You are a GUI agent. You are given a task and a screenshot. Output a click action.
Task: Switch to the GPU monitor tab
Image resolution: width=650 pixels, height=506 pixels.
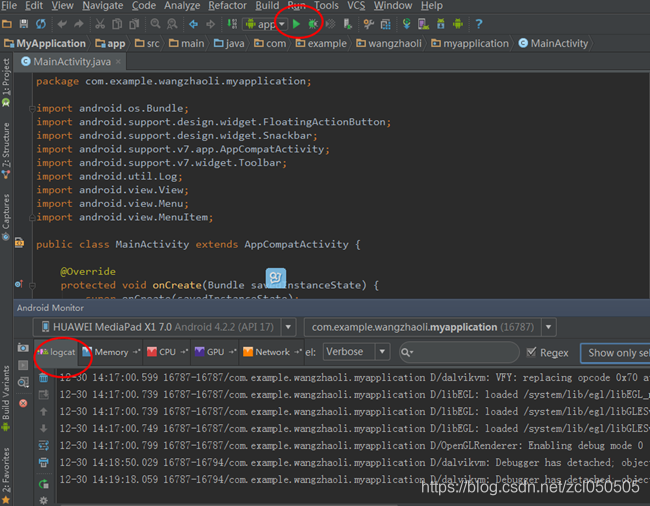click(215, 352)
